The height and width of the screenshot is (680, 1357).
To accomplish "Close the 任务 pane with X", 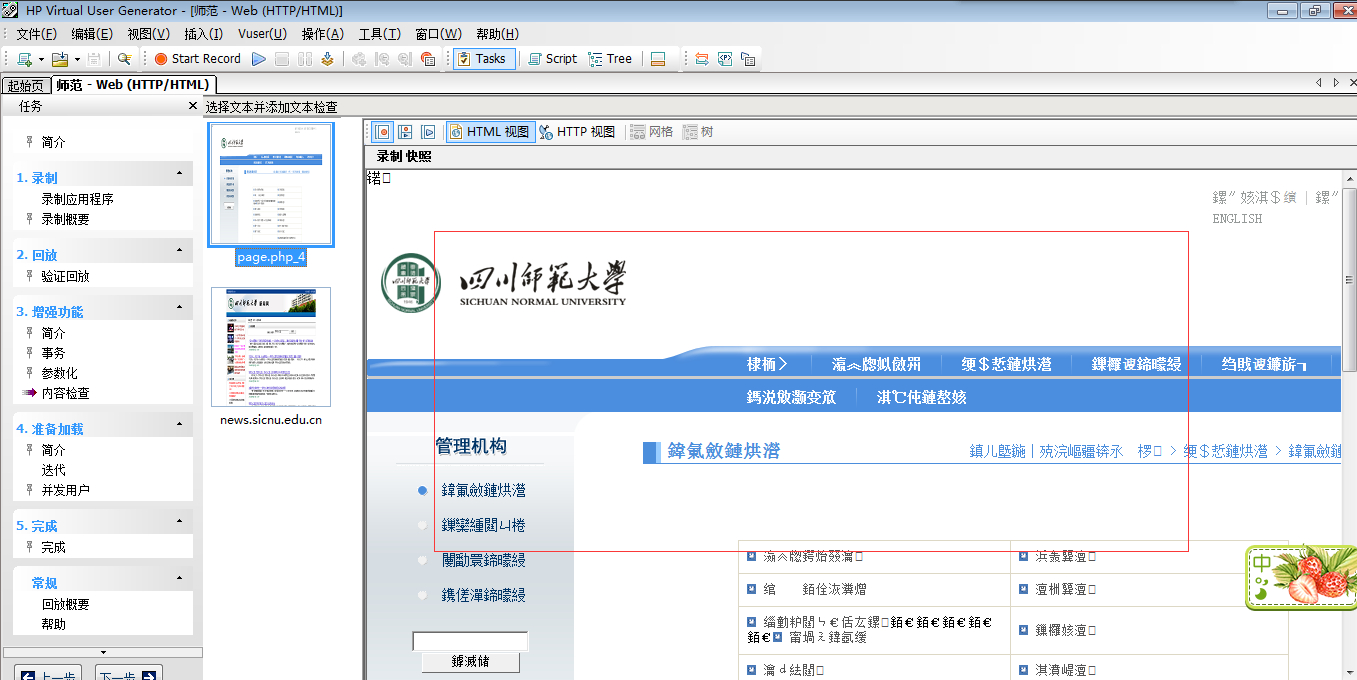I will 193,106.
